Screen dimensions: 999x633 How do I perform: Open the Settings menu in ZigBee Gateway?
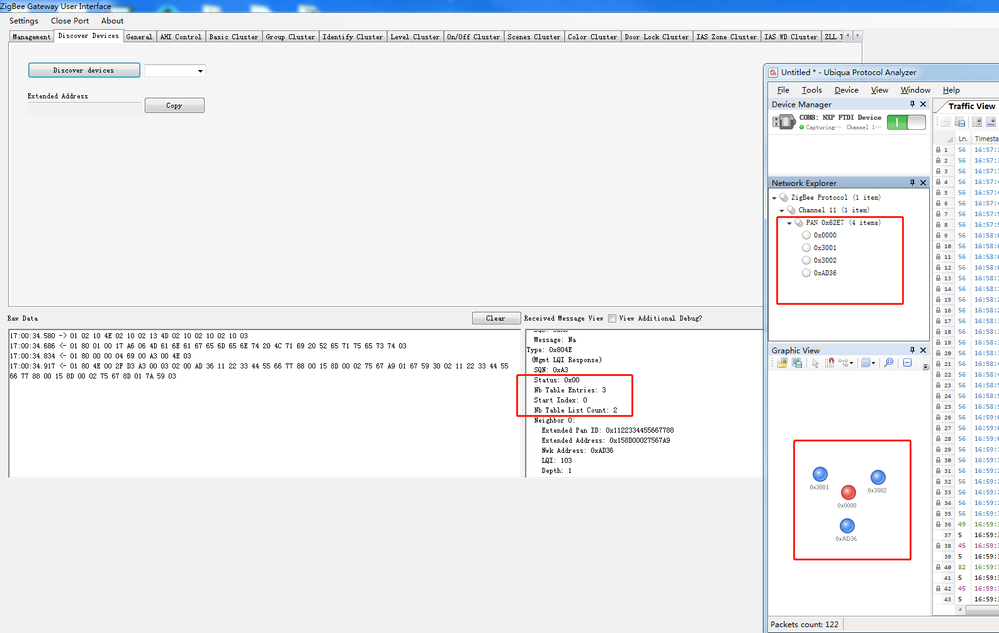point(24,20)
